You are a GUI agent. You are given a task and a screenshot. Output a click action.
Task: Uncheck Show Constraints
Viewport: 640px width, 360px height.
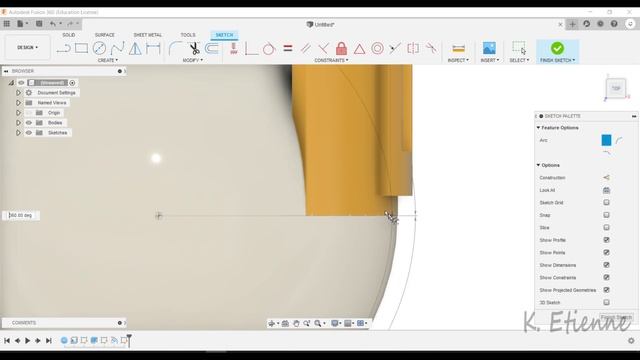point(607,278)
